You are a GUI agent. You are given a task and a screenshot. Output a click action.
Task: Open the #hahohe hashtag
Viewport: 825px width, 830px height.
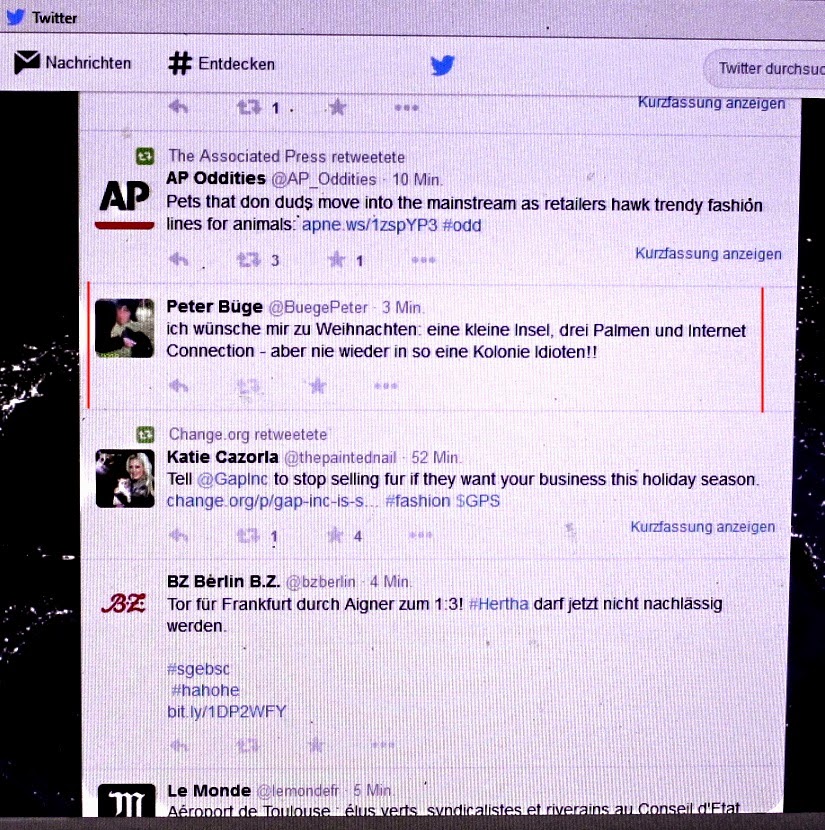click(205, 690)
